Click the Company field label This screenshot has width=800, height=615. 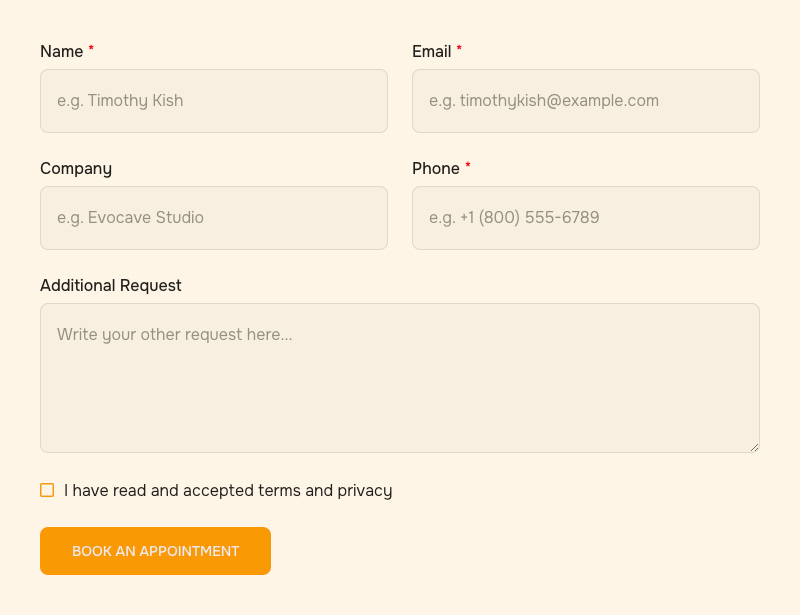(76, 168)
